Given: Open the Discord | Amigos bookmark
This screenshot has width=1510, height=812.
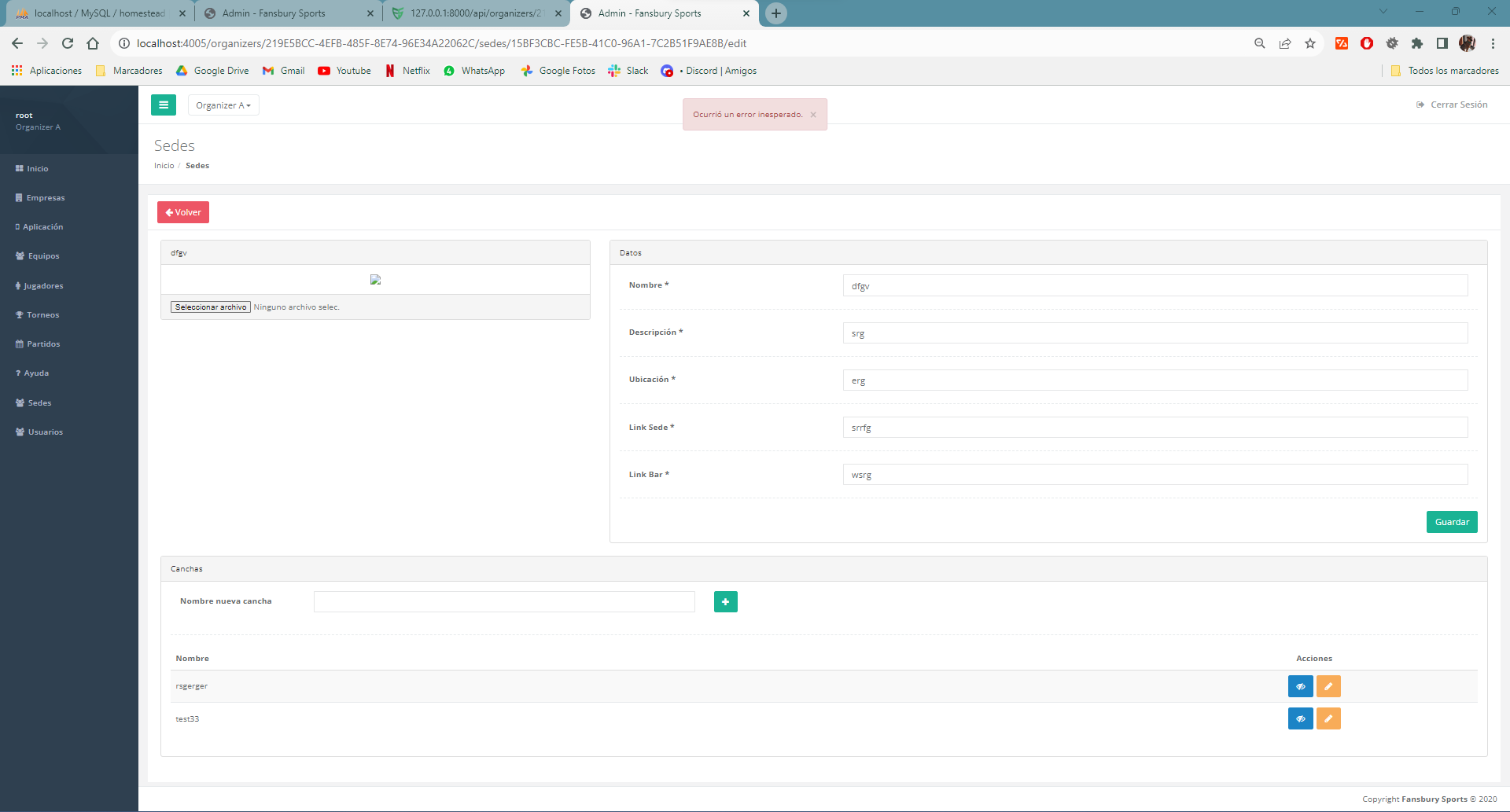Looking at the screenshot, I should click(x=709, y=71).
